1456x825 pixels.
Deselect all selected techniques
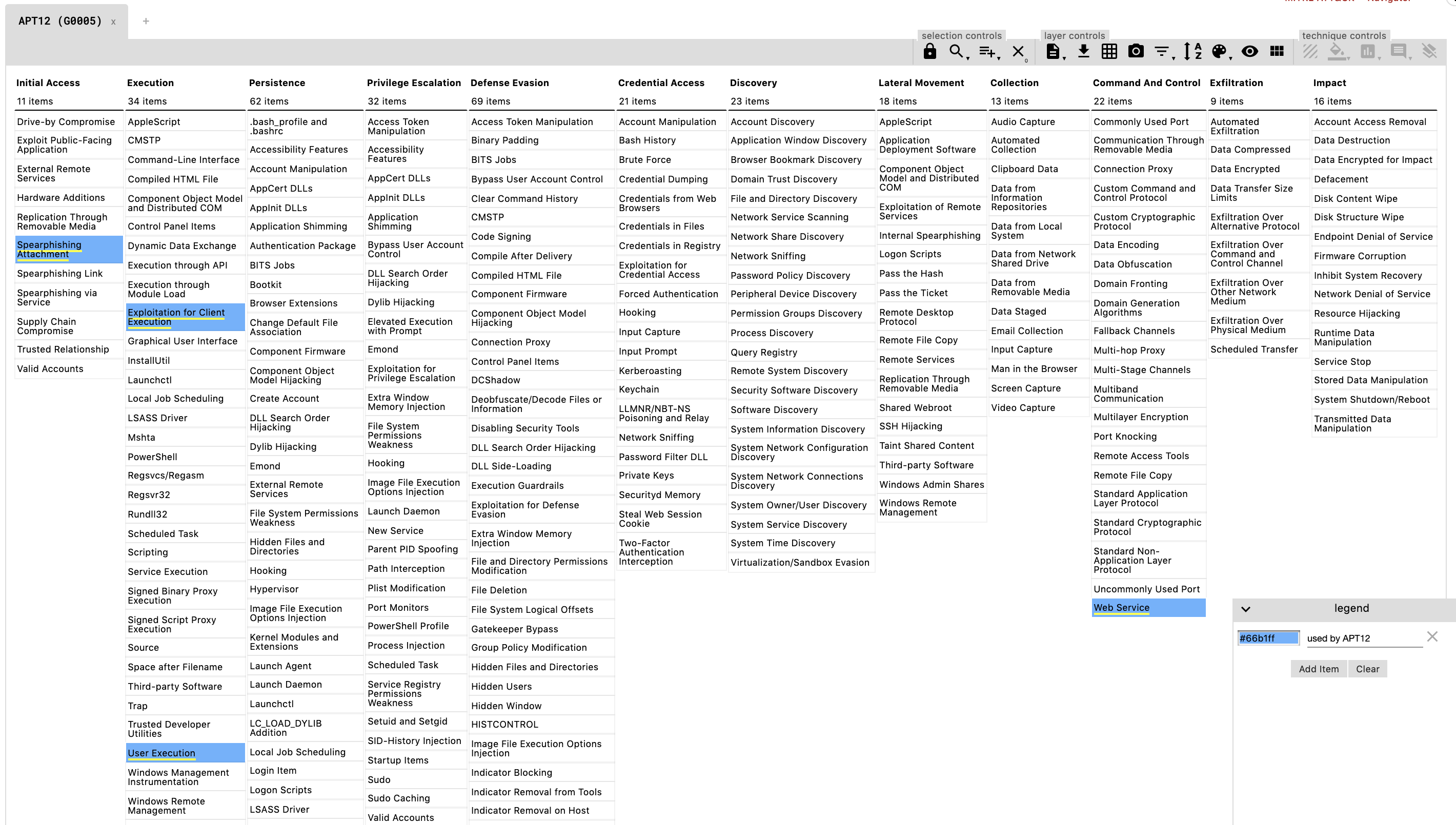1019,52
